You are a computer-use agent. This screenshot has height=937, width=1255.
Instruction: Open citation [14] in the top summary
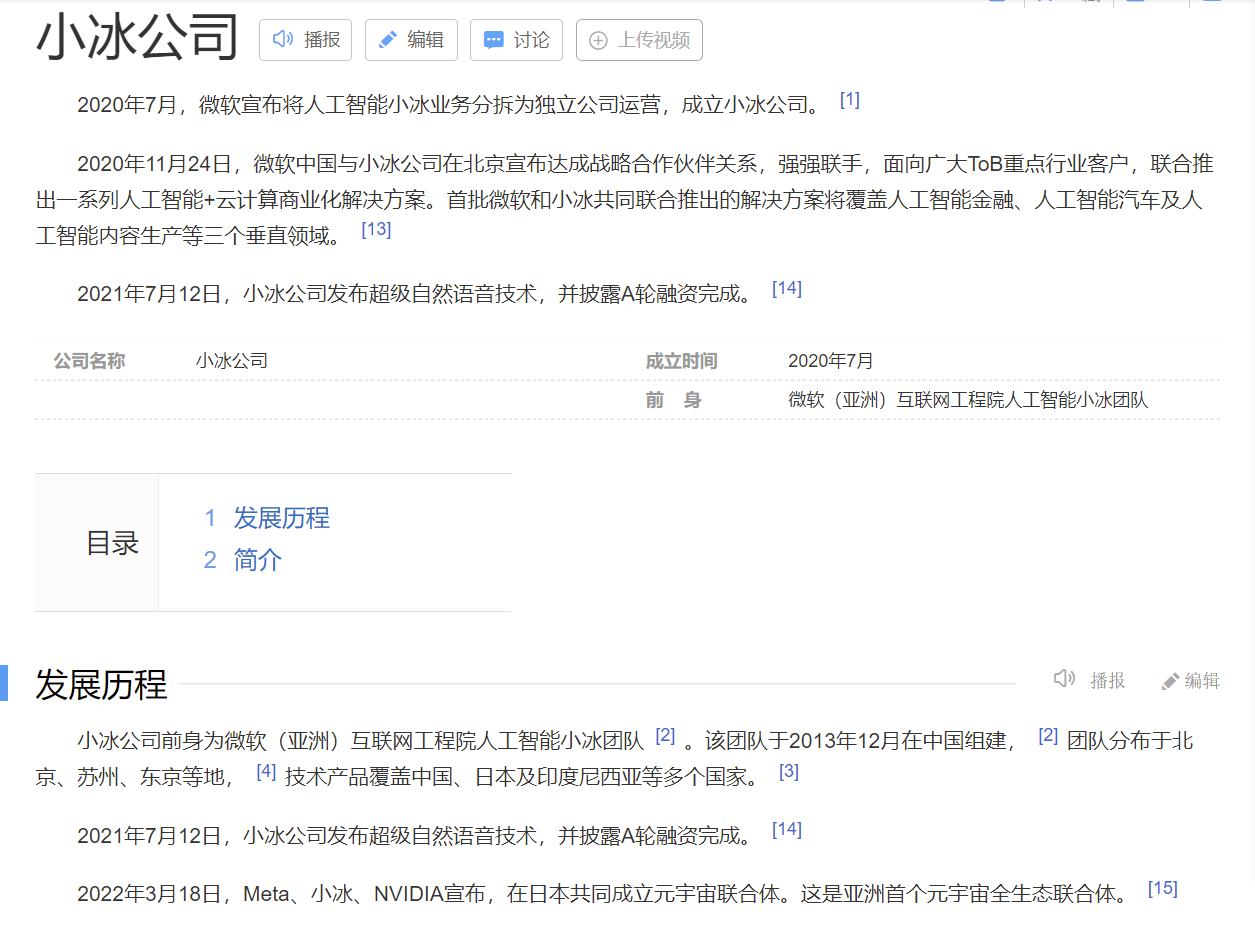click(x=787, y=288)
